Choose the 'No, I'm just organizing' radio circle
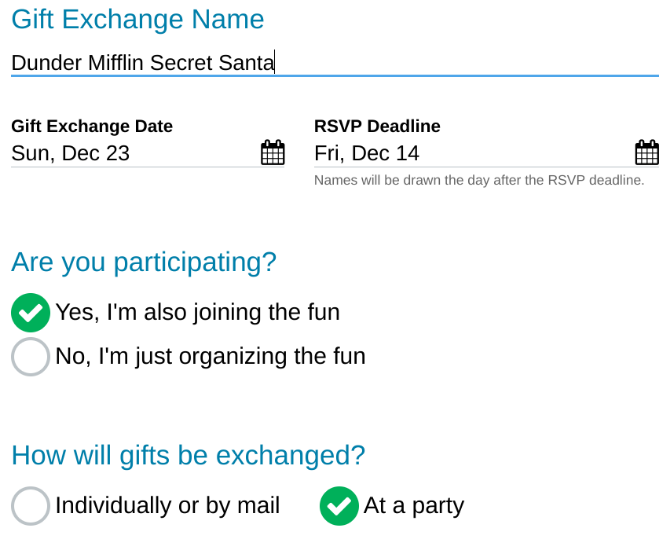 click(30, 356)
